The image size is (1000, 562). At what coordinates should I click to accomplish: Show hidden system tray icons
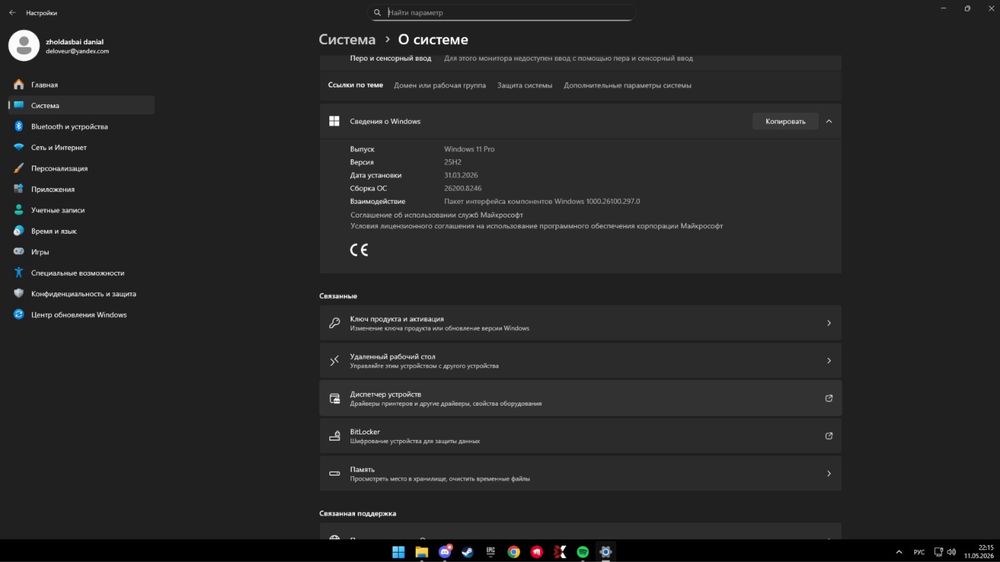click(899, 552)
